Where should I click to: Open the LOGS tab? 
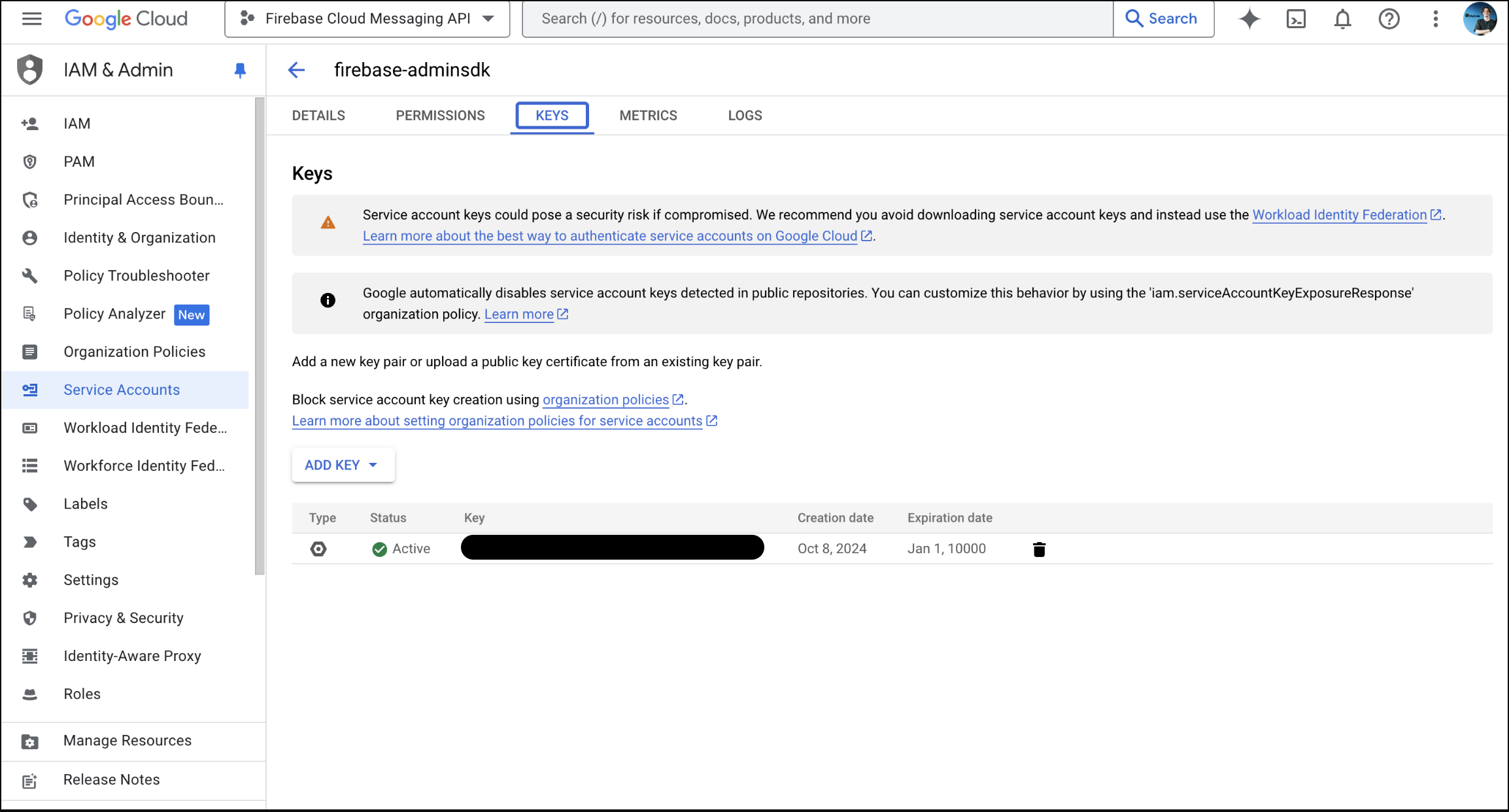[745, 116]
